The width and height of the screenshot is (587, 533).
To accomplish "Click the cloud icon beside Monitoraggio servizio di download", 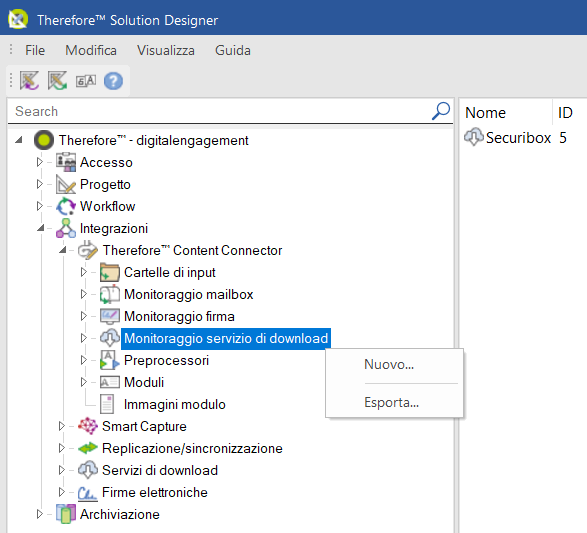I will [110, 338].
